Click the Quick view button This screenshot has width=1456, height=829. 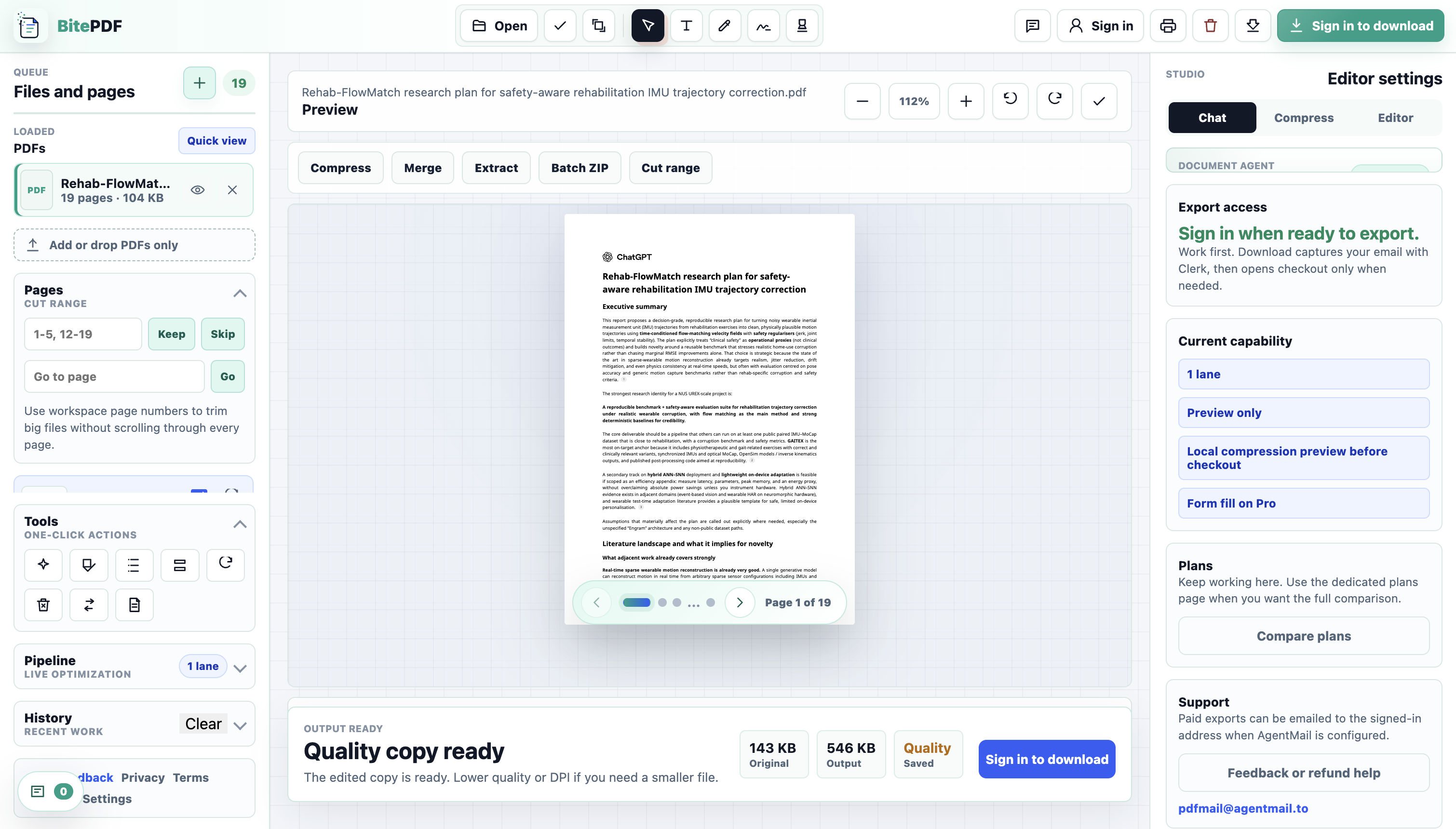click(216, 141)
